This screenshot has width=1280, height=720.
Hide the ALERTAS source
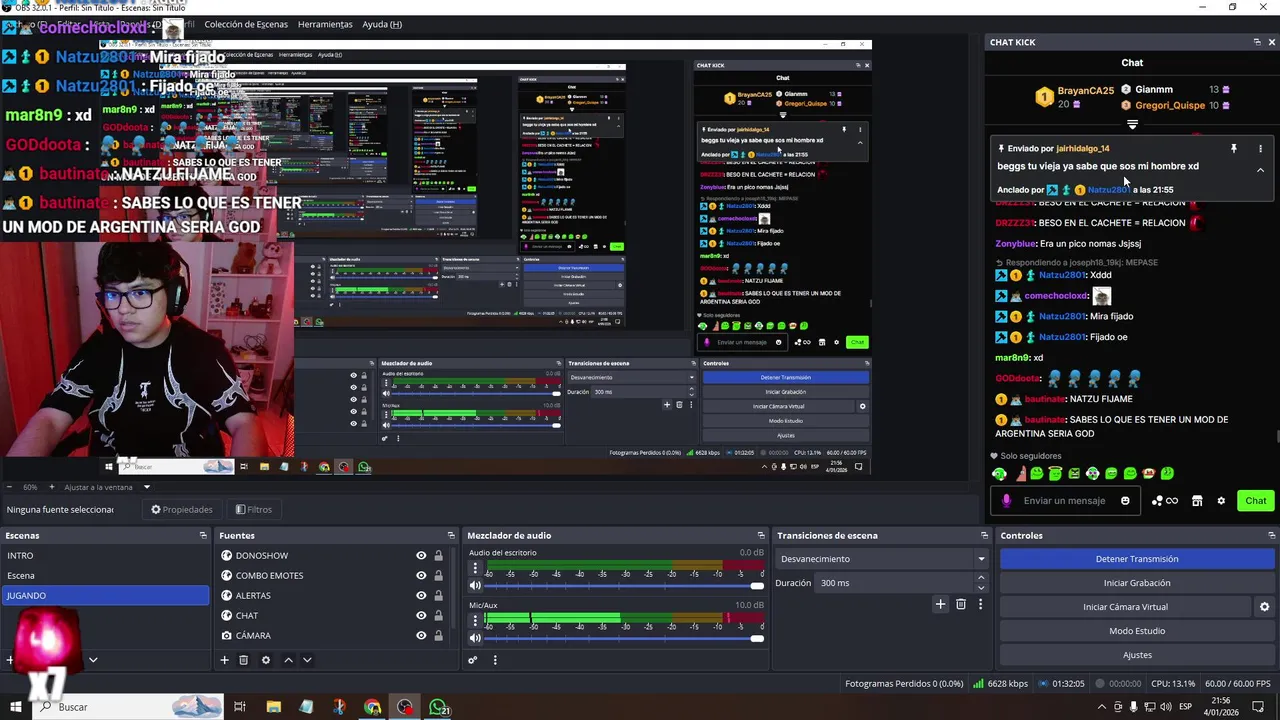pyautogui.click(x=421, y=595)
